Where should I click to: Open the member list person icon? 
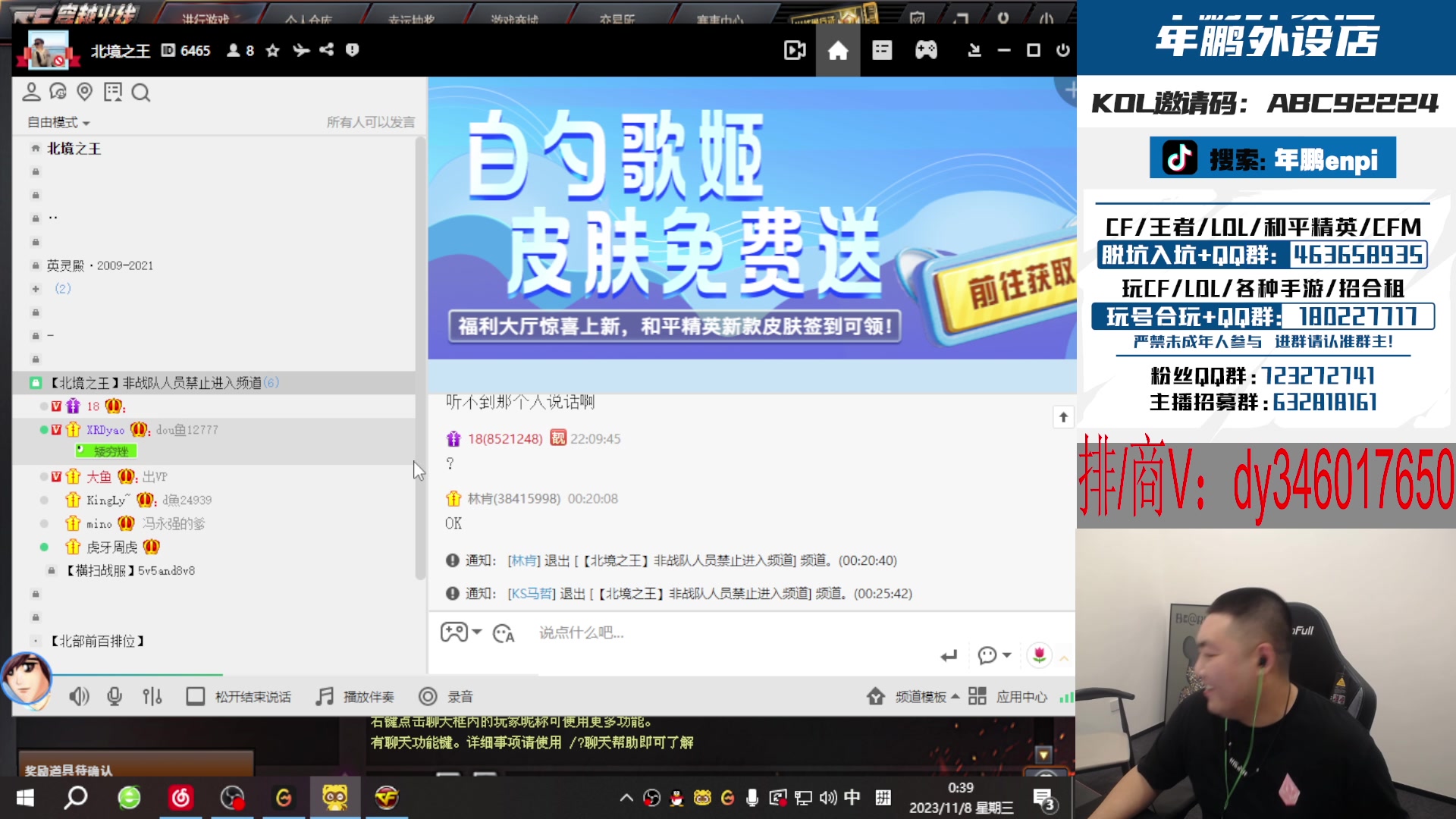click(x=31, y=93)
